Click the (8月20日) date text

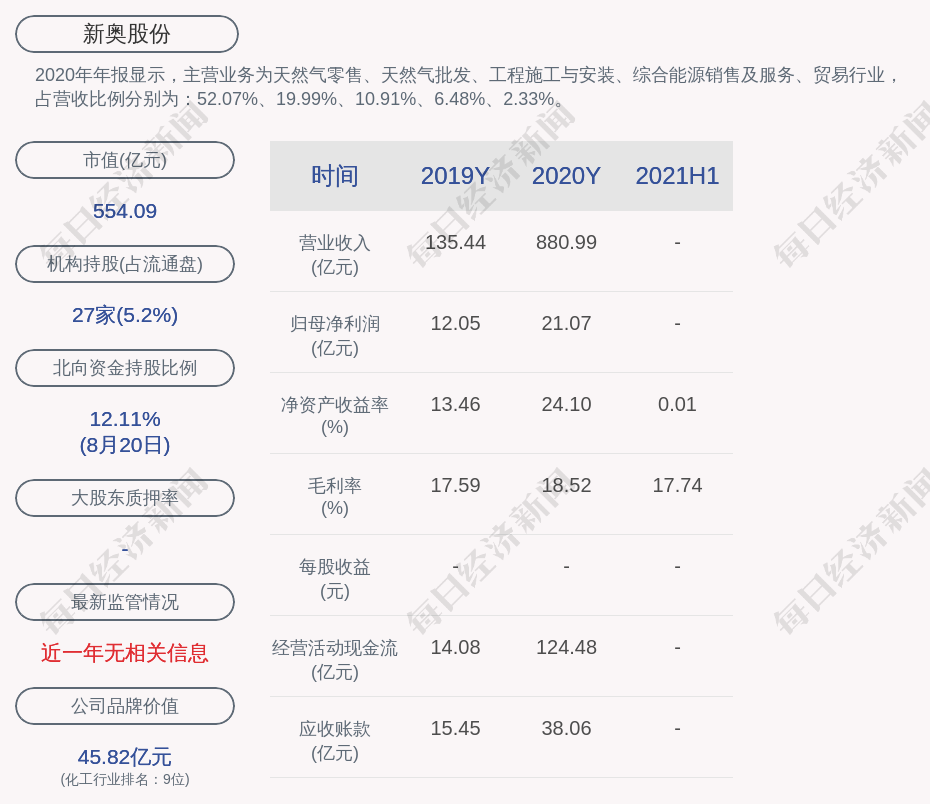(x=125, y=445)
